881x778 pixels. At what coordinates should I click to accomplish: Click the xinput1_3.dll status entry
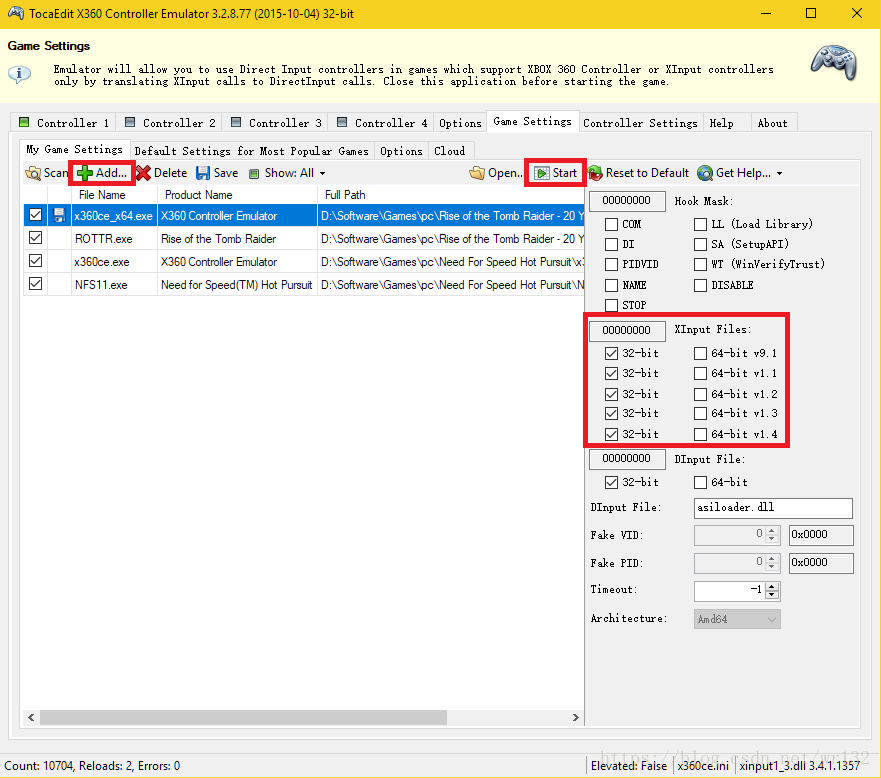click(800, 766)
